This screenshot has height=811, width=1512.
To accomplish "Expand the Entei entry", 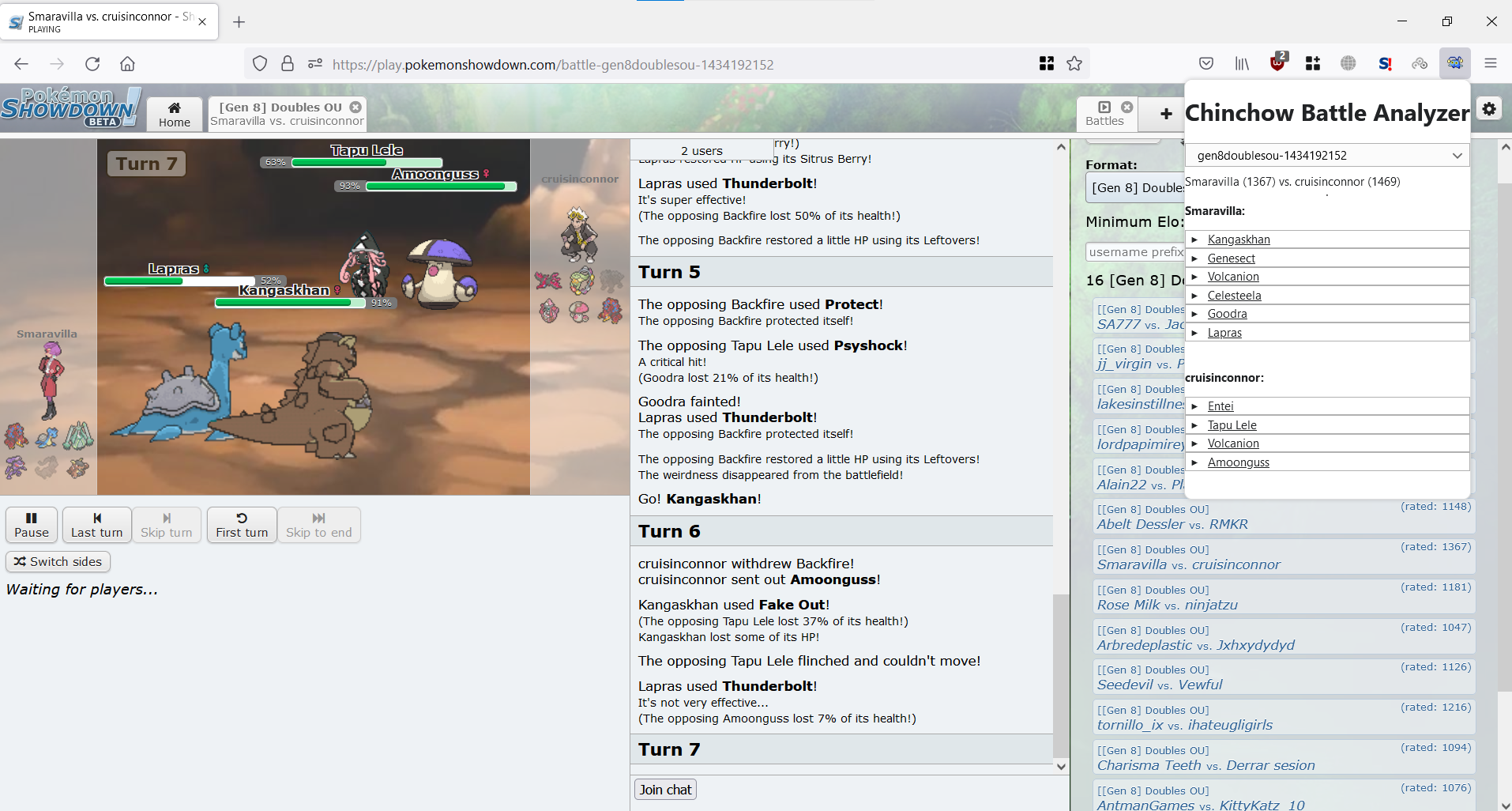I will (1327, 406).
